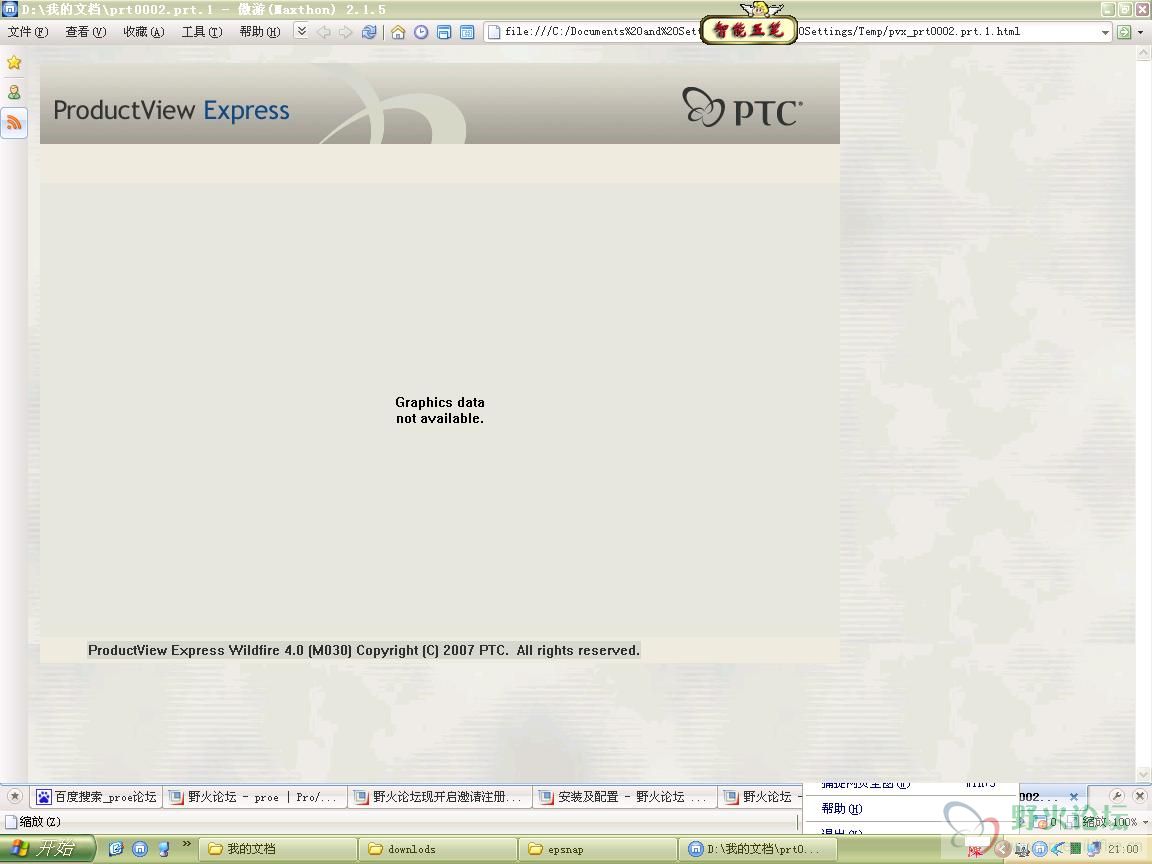Switch to the 野火论坛现开启邀请注册 tab
Image resolution: width=1152 pixels, height=864 pixels.
(439, 797)
